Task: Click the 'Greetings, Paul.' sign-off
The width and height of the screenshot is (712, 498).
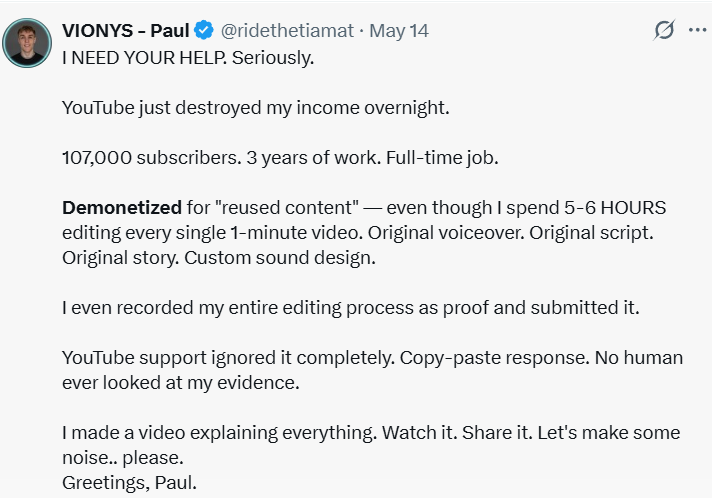Action: click(x=129, y=483)
